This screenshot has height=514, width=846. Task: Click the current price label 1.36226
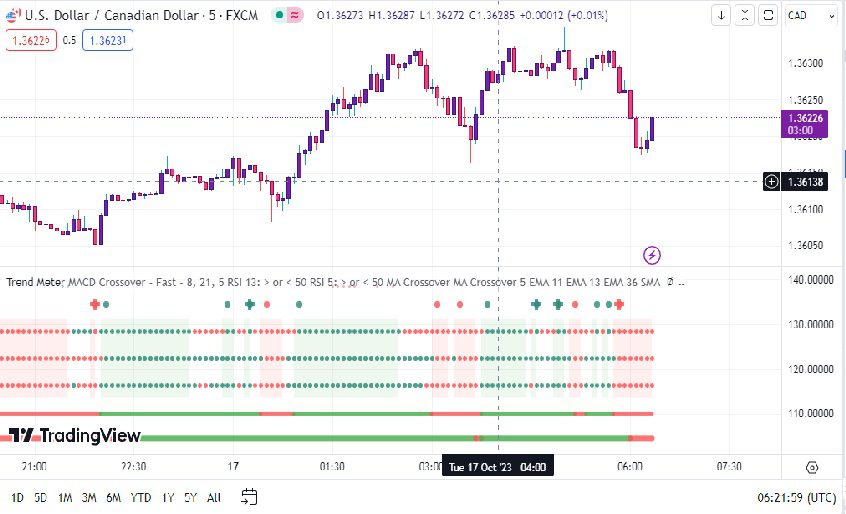click(804, 124)
